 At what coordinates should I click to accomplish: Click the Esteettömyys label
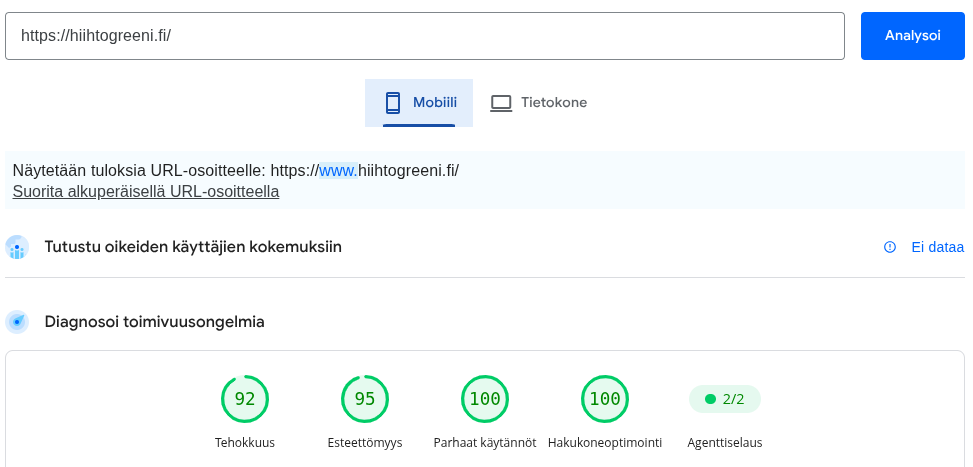tap(365, 443)
